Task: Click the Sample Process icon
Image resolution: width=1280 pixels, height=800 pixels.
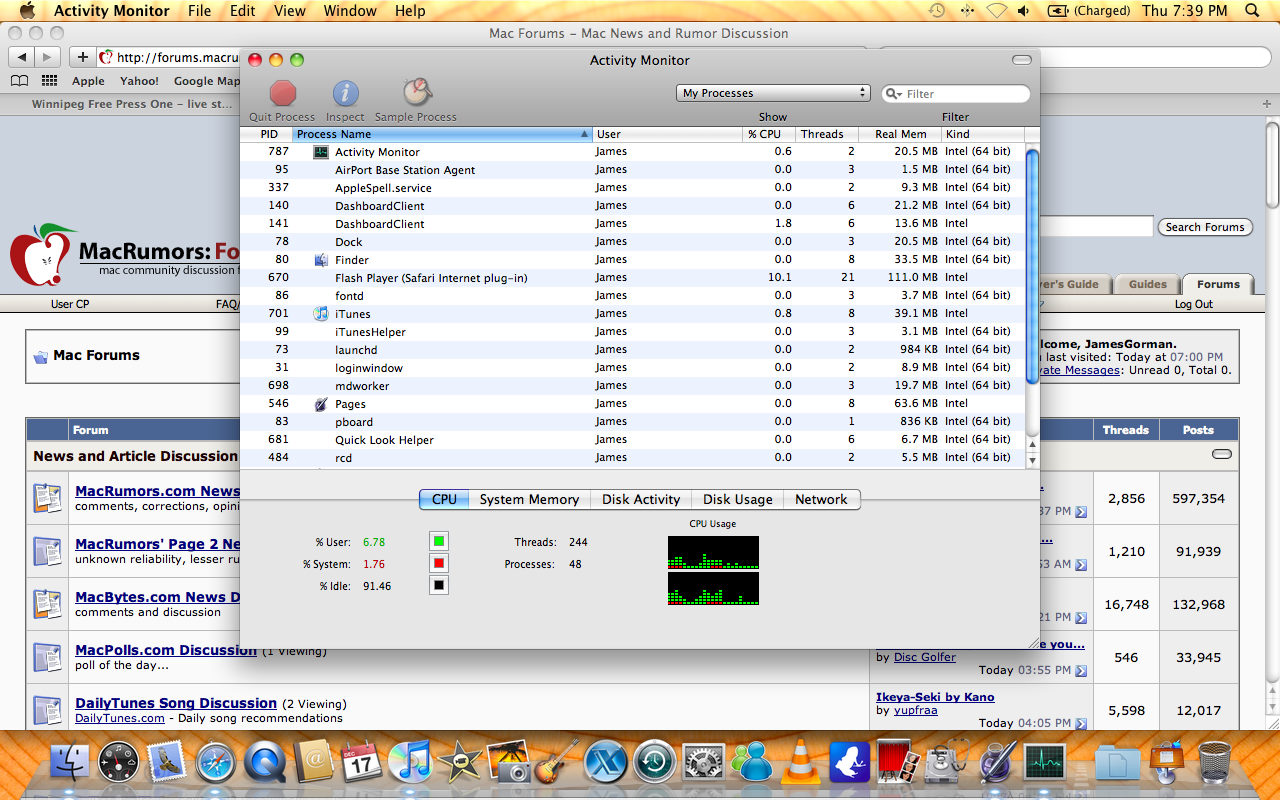Action: coord(417,92)
